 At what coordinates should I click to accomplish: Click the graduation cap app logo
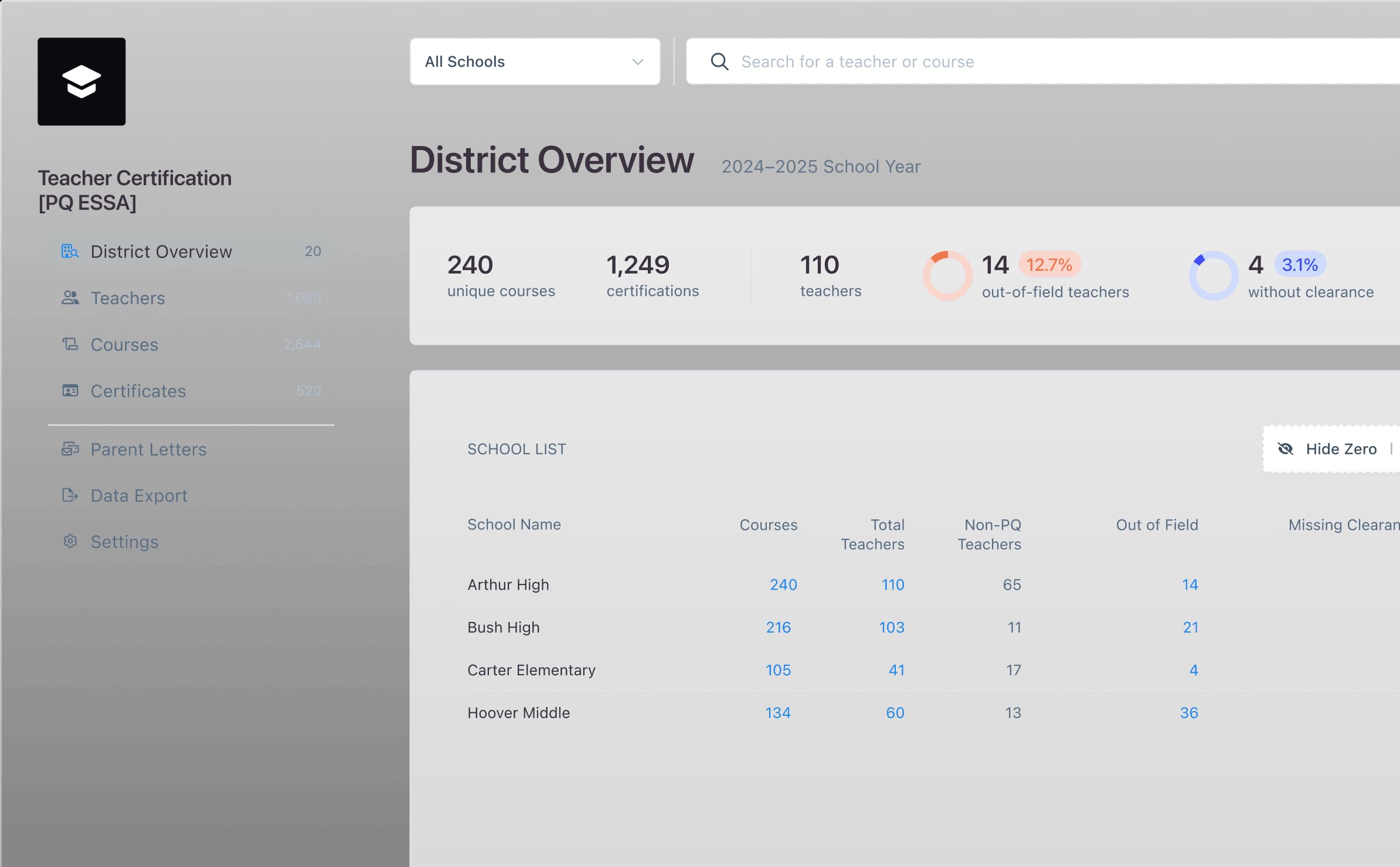point(81,81)
